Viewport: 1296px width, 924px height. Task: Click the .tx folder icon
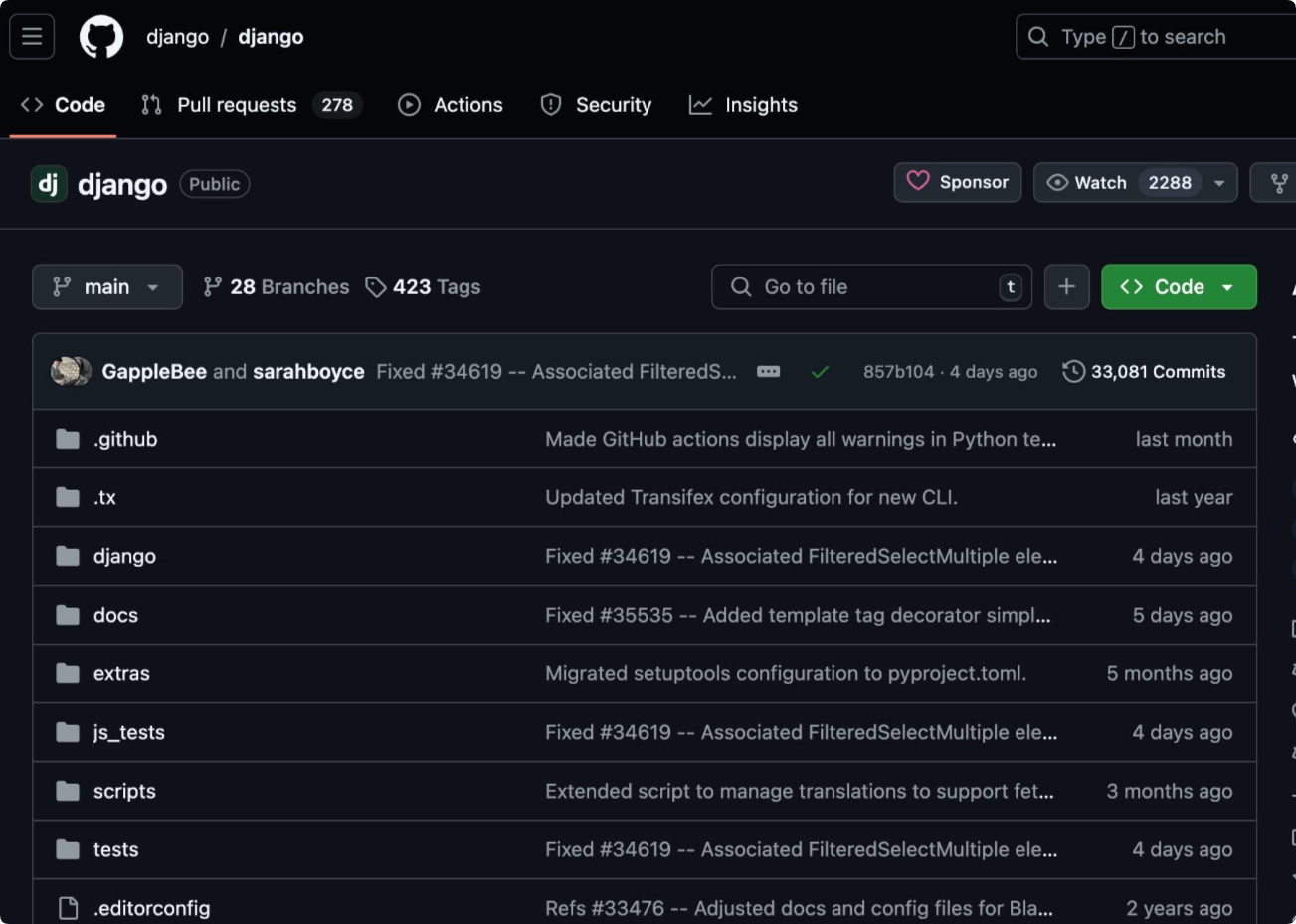(x=68, y=497)
